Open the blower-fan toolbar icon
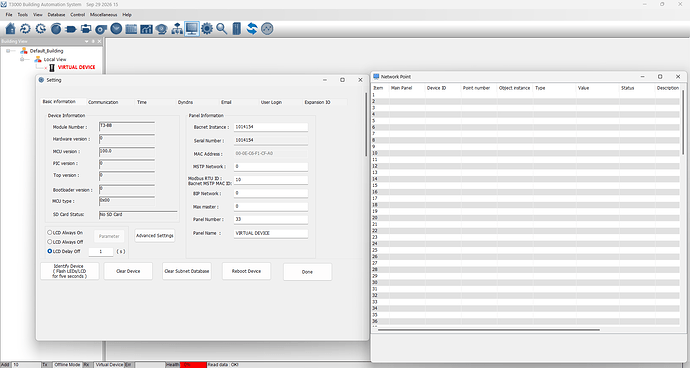Screen dimensions: 690x368 tap(101, 29)
